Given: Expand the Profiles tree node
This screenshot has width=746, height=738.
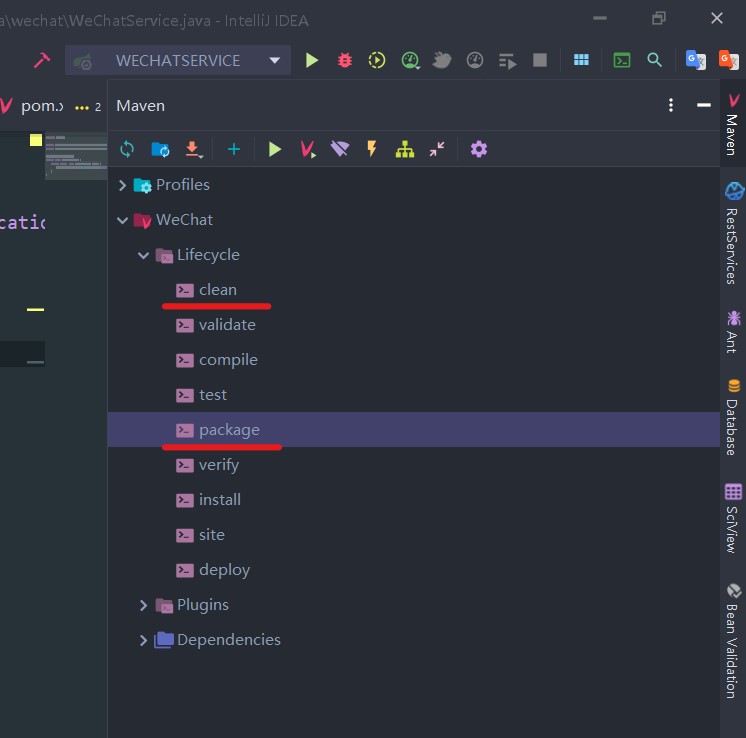Looking at the screenshot, I should 123,185.
